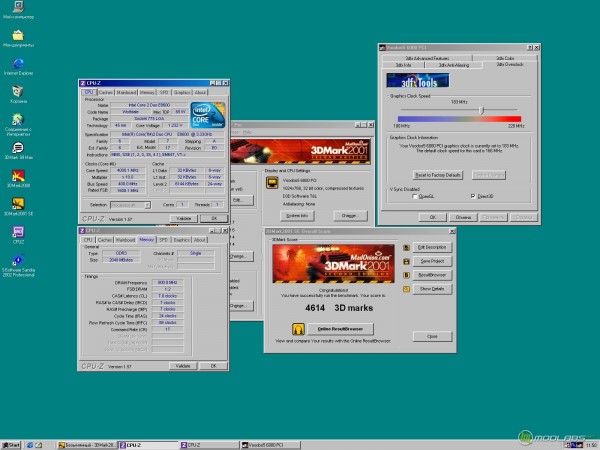Viewport: 600px width, 450px height.
Task: Uncheck the Direct3D V-Sync Disabled checkbox
Action: 473,196
